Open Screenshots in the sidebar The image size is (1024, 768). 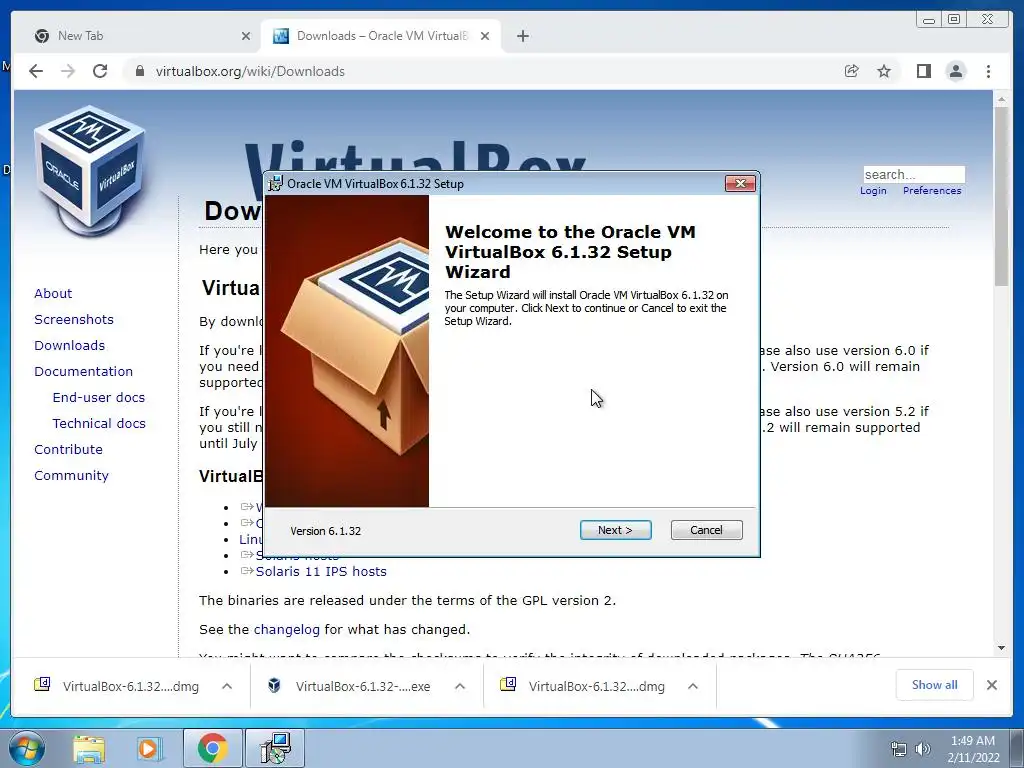[x=74, y=319]
